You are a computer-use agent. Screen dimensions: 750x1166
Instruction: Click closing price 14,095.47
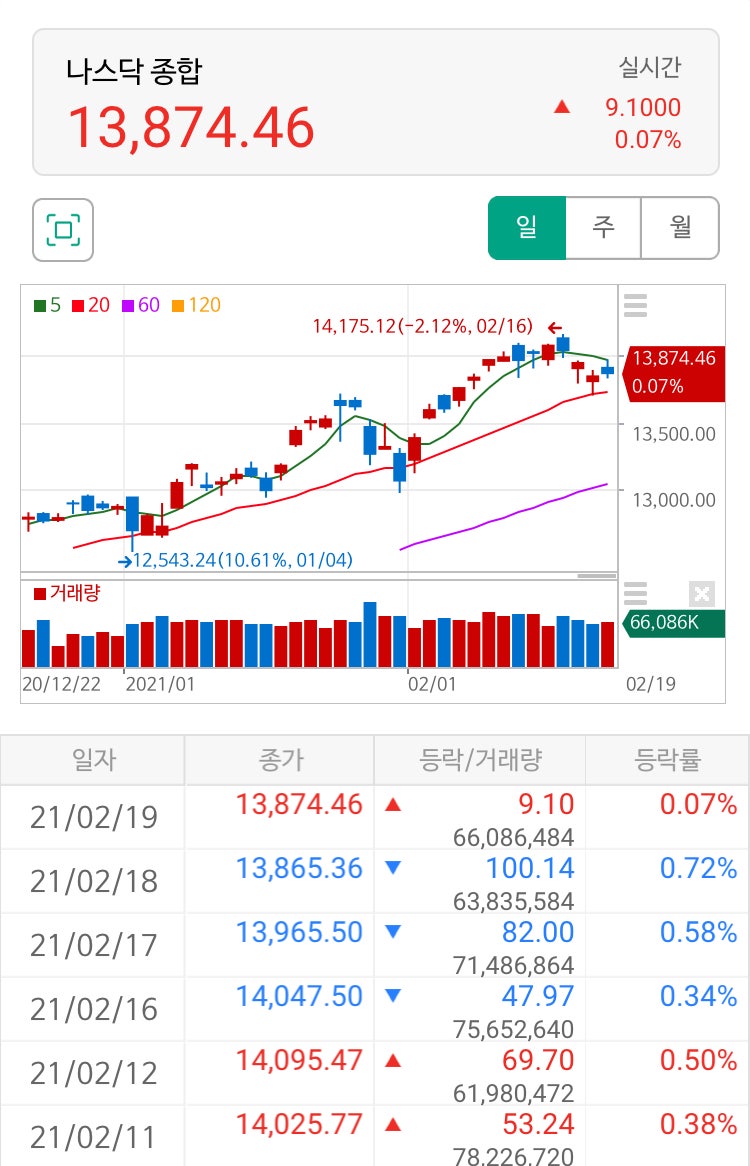point(299,1060)
